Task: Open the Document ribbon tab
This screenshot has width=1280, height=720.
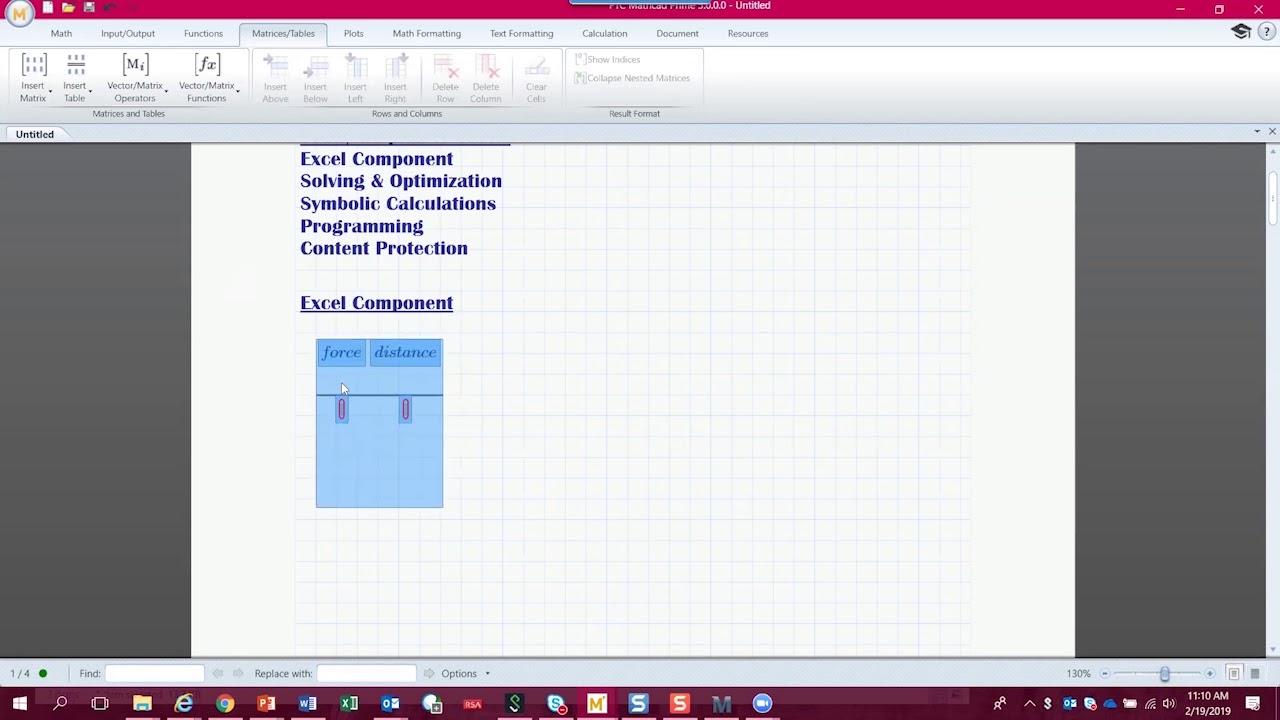Action: point(677,33)
